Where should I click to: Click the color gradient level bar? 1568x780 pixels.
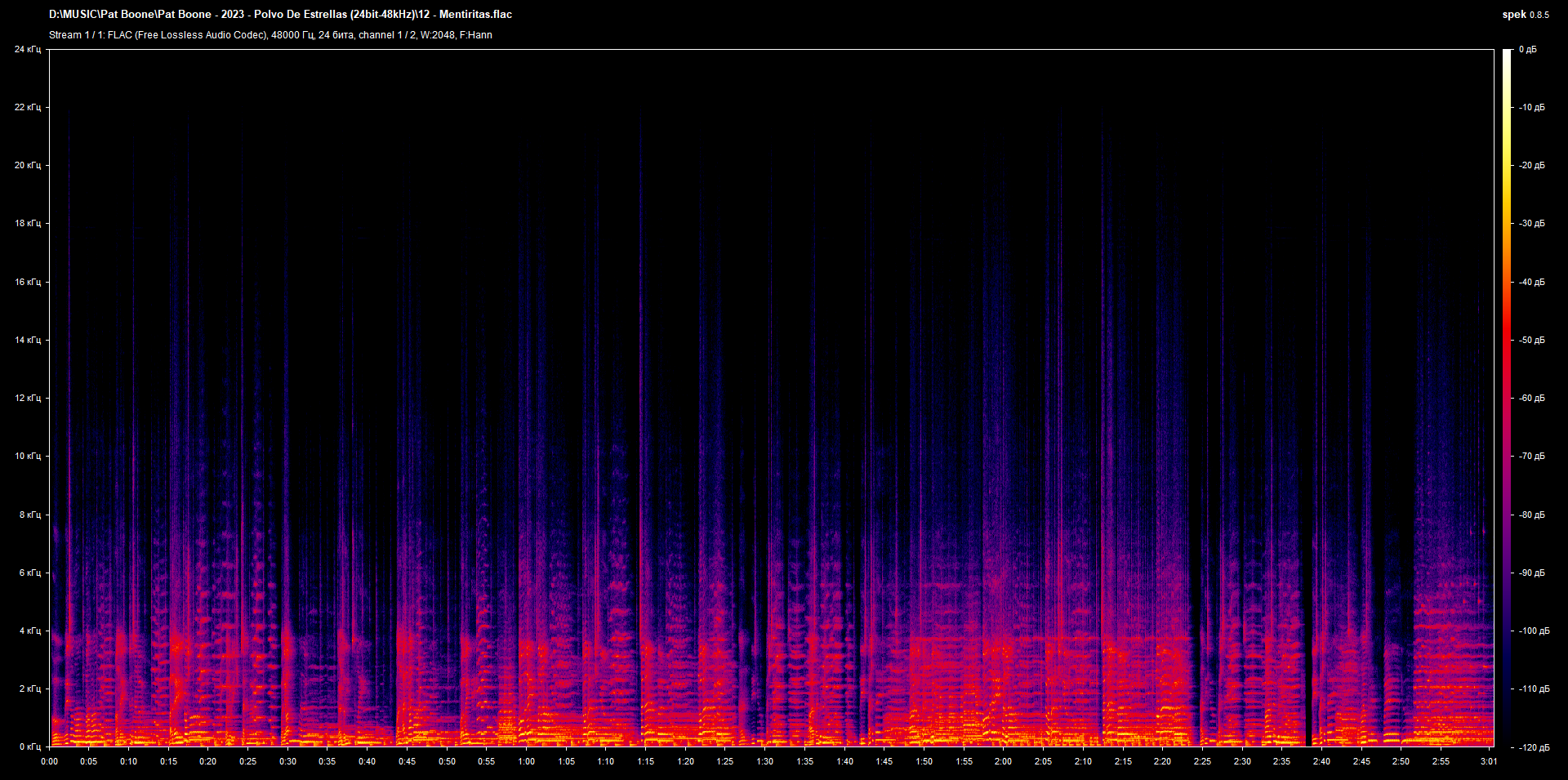click(x=1507, y=398)
